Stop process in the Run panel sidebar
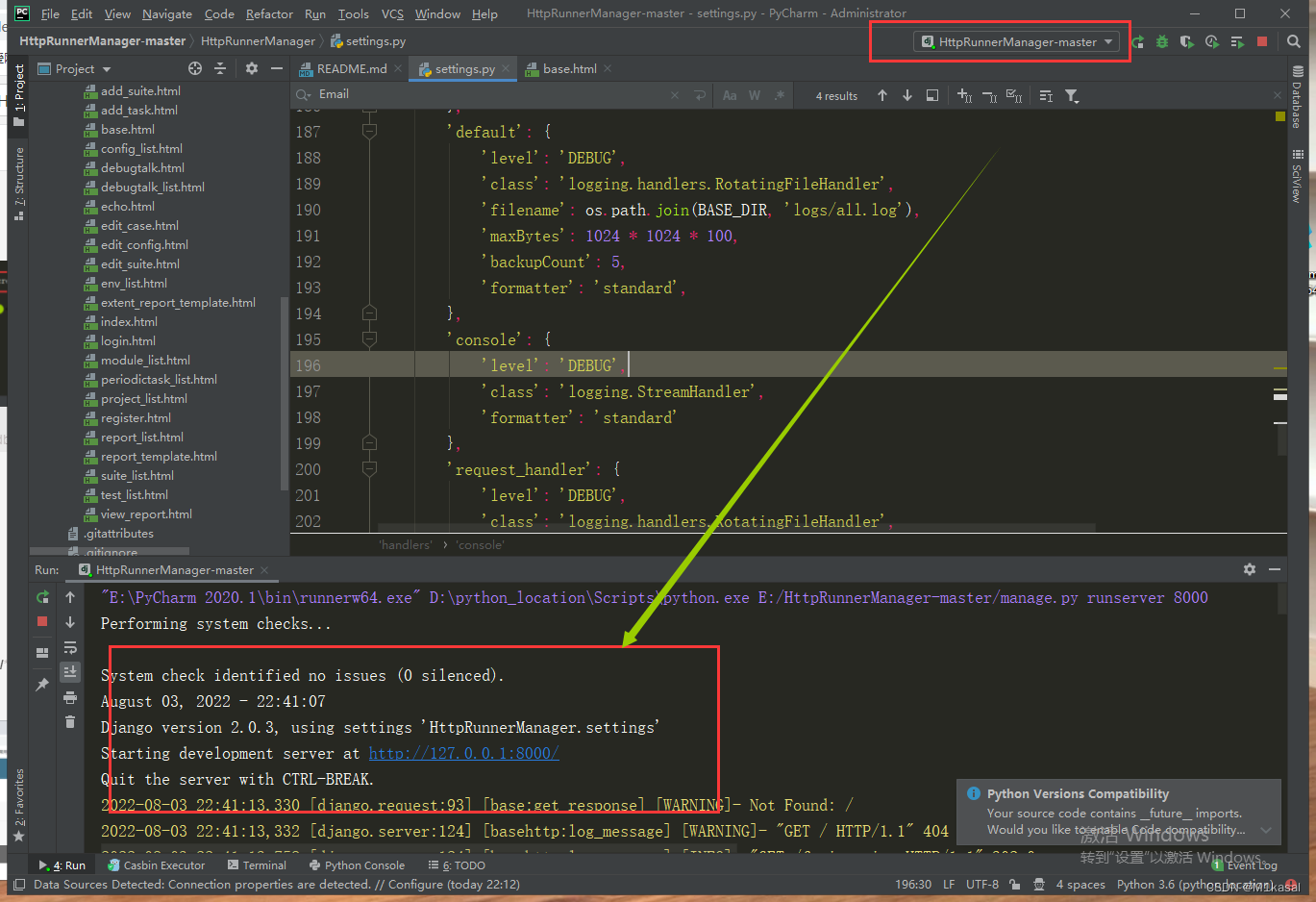Image resolution: width=1316 pixels, height=902 pixels. [42, 622]
